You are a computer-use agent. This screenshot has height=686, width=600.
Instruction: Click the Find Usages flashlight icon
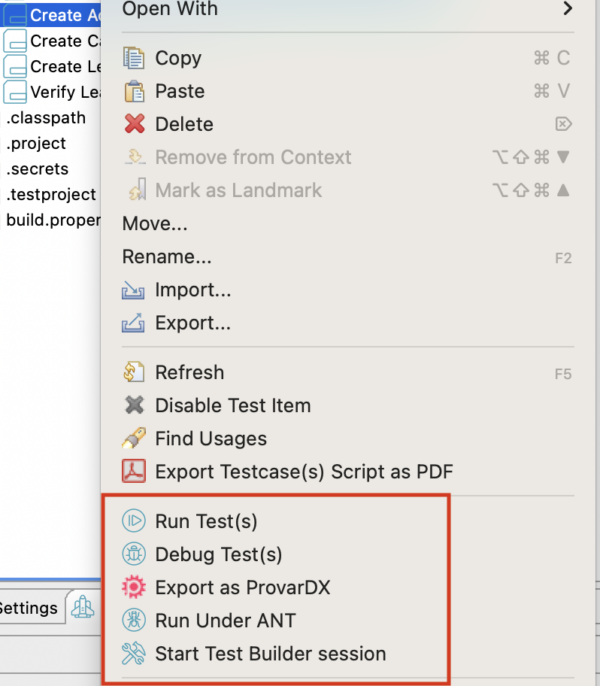point(133,438)
